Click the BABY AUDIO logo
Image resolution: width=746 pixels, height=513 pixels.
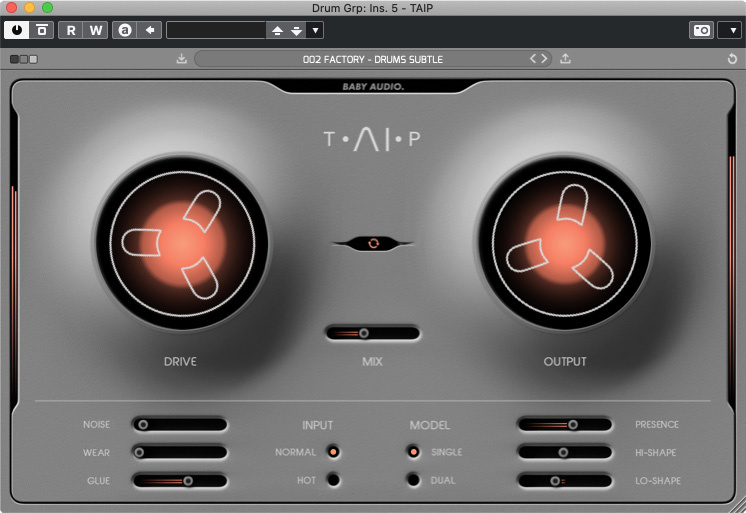coord(373,87)
